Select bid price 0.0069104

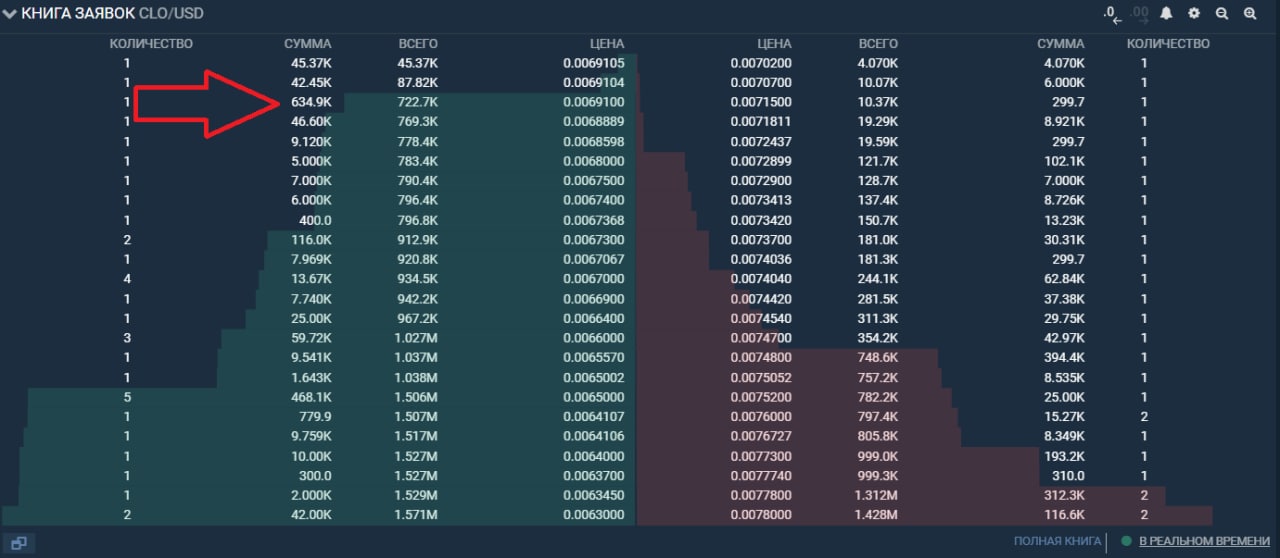click(593, 82)
